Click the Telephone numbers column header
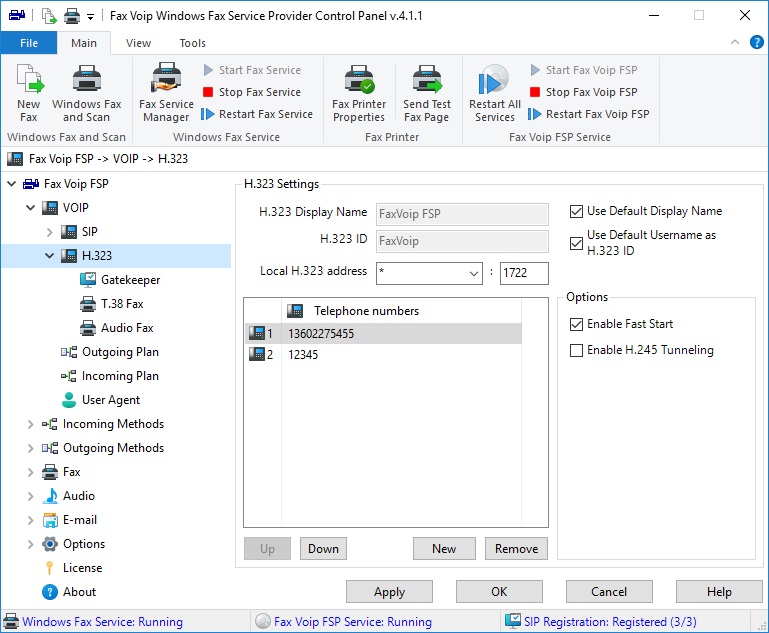This screenshot has width=769, height=633. [x=401, y=311]
